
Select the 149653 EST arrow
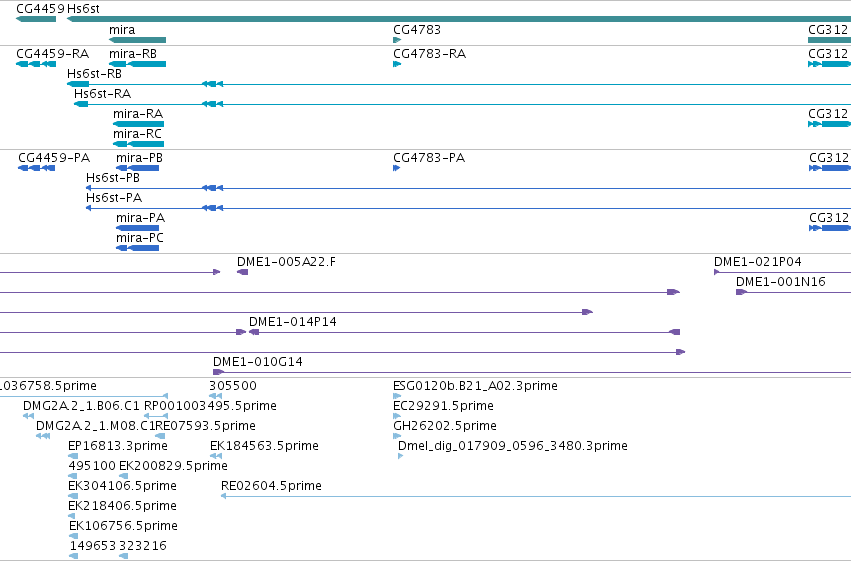74,556
